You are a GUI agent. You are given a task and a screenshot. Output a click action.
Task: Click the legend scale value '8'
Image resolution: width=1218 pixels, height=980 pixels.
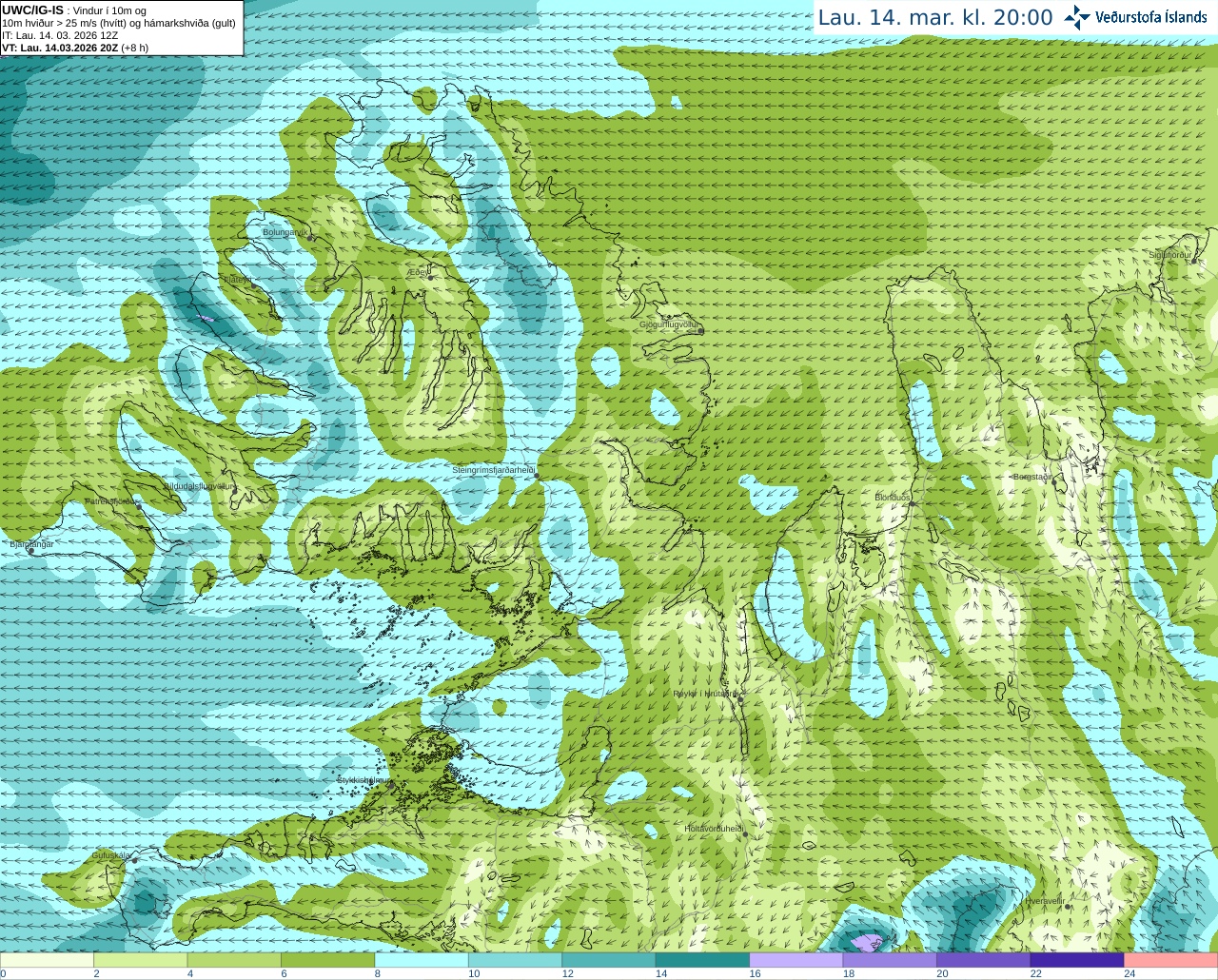[x=378, y=973]
